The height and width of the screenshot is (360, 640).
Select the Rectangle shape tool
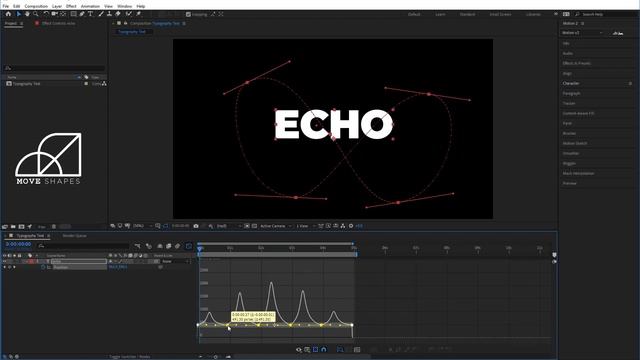(73, 14)
